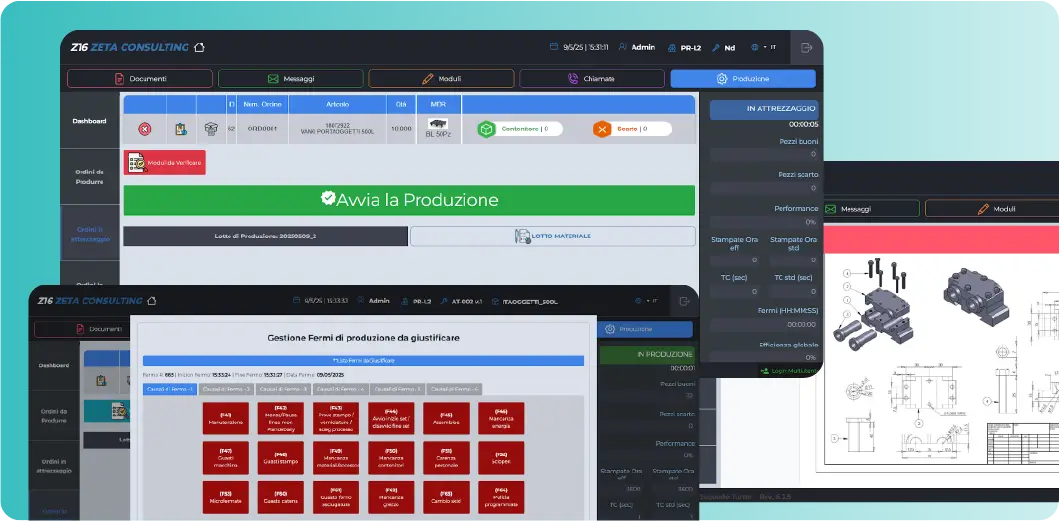Open Moduli da Verificare red button
Screen dimensions: 1059x521
click(x=165, y=162)
